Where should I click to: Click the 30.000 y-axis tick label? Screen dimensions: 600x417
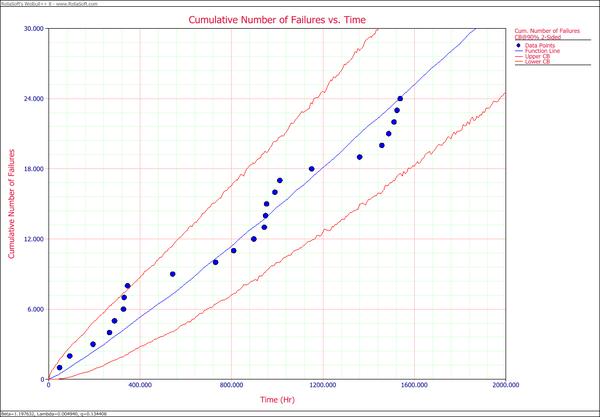click(34, 29)
